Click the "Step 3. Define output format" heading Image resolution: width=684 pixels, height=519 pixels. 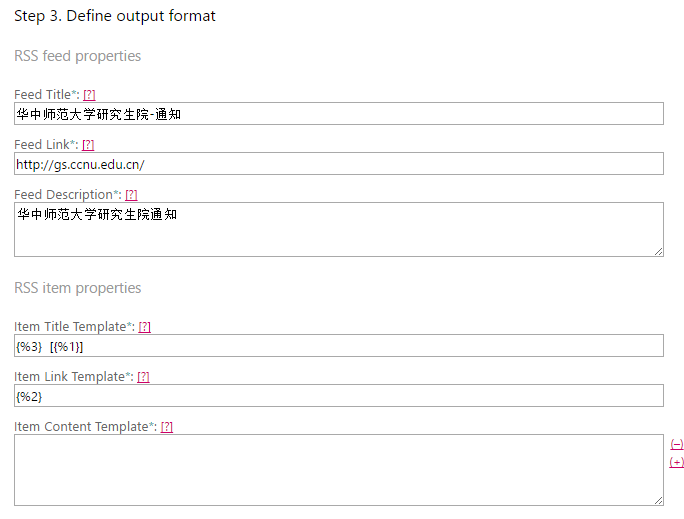point(115,16)
